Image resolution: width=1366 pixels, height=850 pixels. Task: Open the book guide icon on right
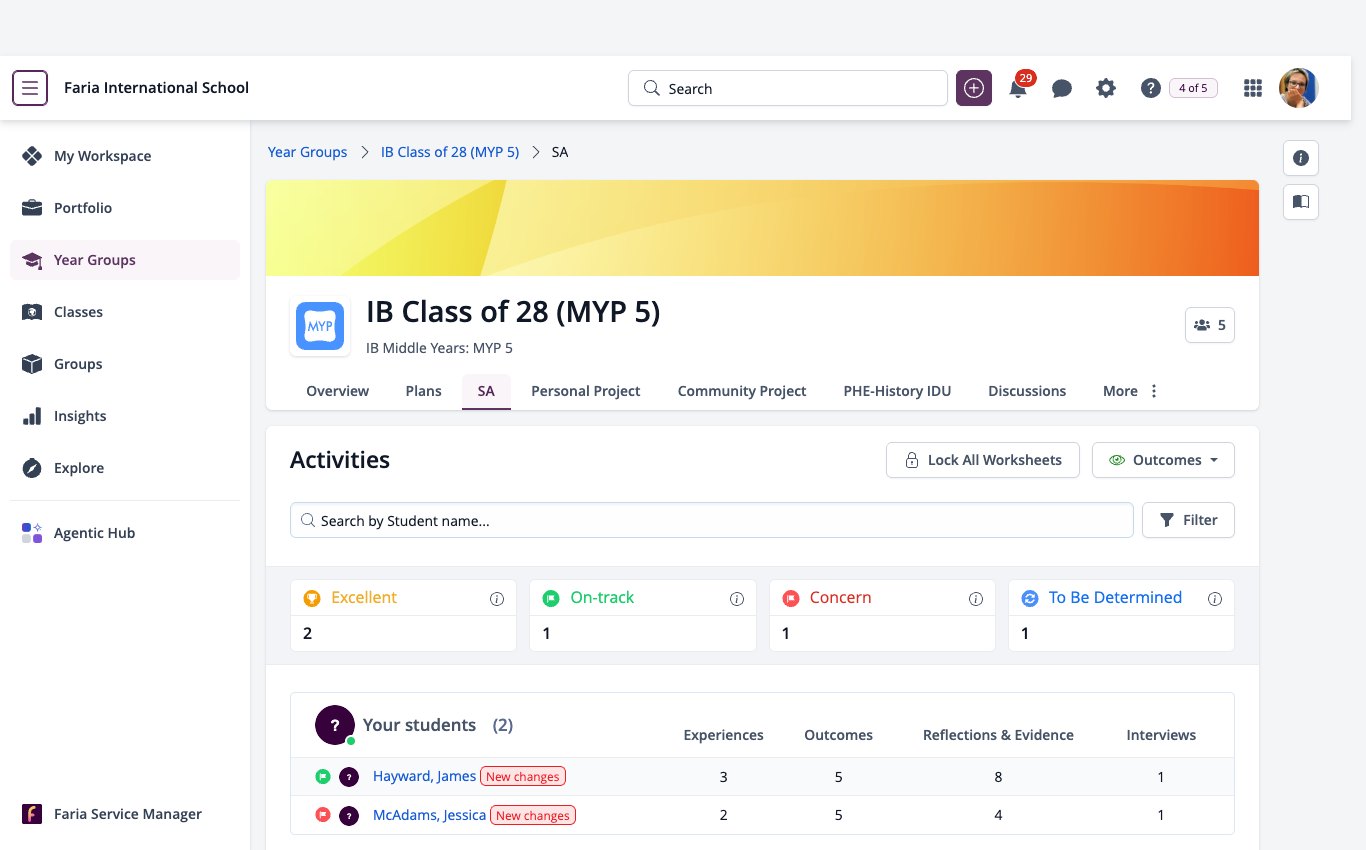click(x=1301, y=202)
